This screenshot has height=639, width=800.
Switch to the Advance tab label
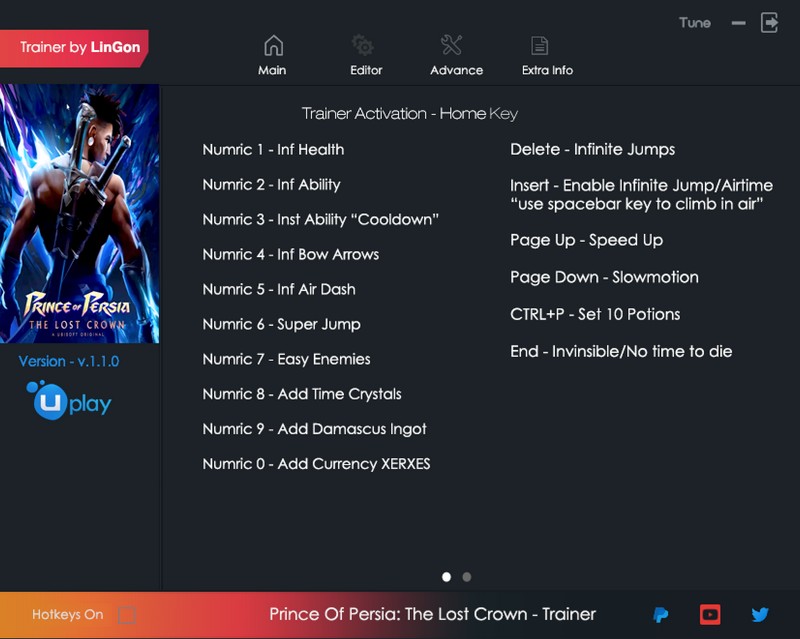click(x=457, y=70)
